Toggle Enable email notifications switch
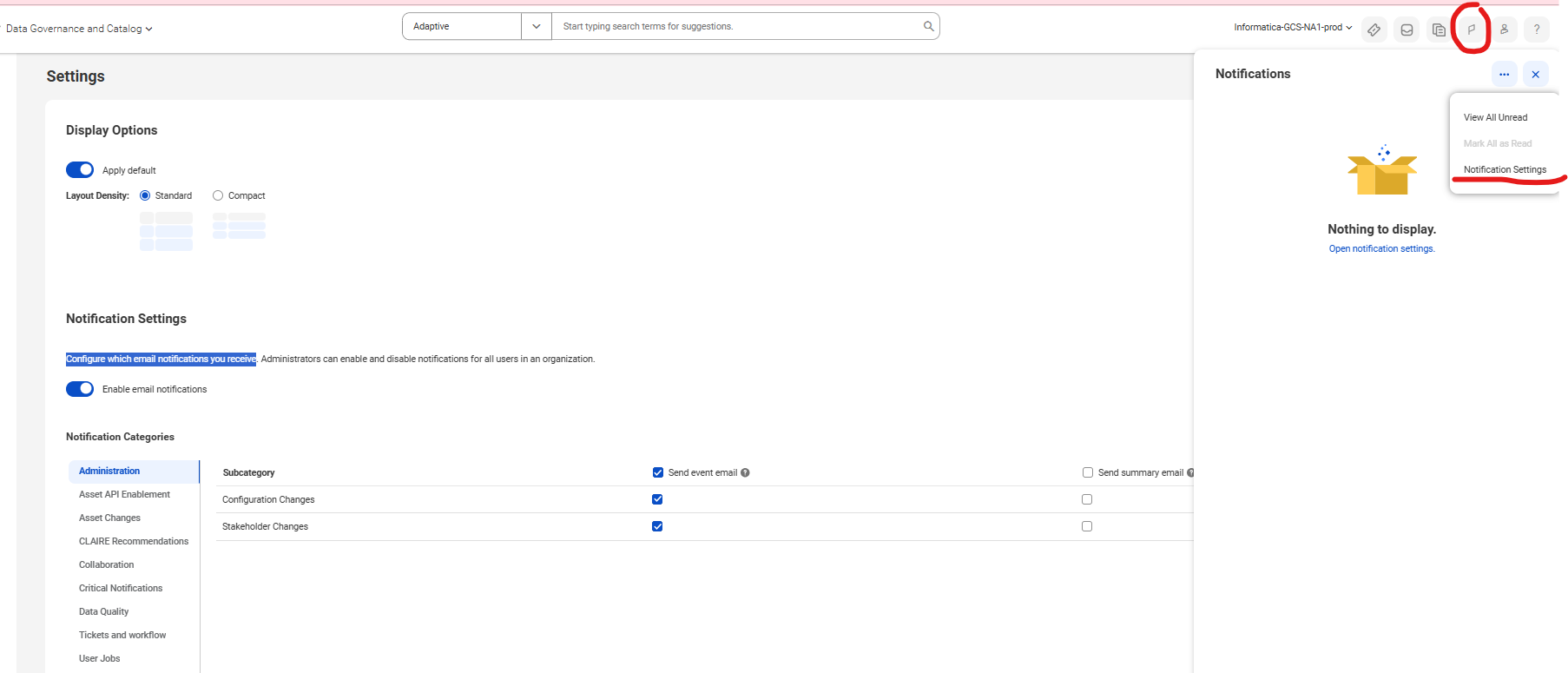 tap(80, 389)
